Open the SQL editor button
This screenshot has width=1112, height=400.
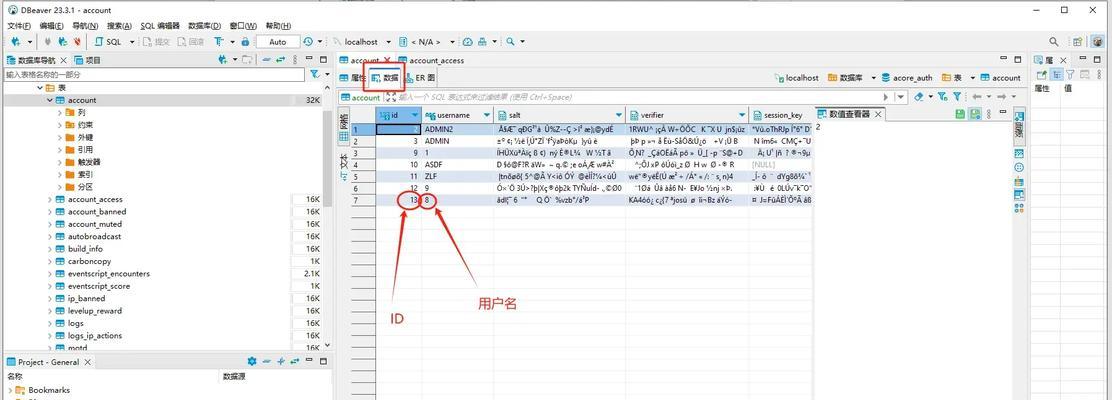click(109, 42)
